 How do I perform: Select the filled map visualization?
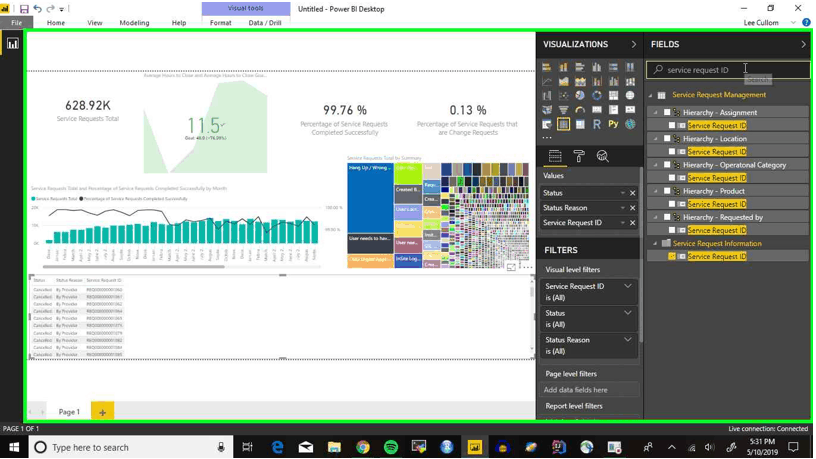(546, 110)
